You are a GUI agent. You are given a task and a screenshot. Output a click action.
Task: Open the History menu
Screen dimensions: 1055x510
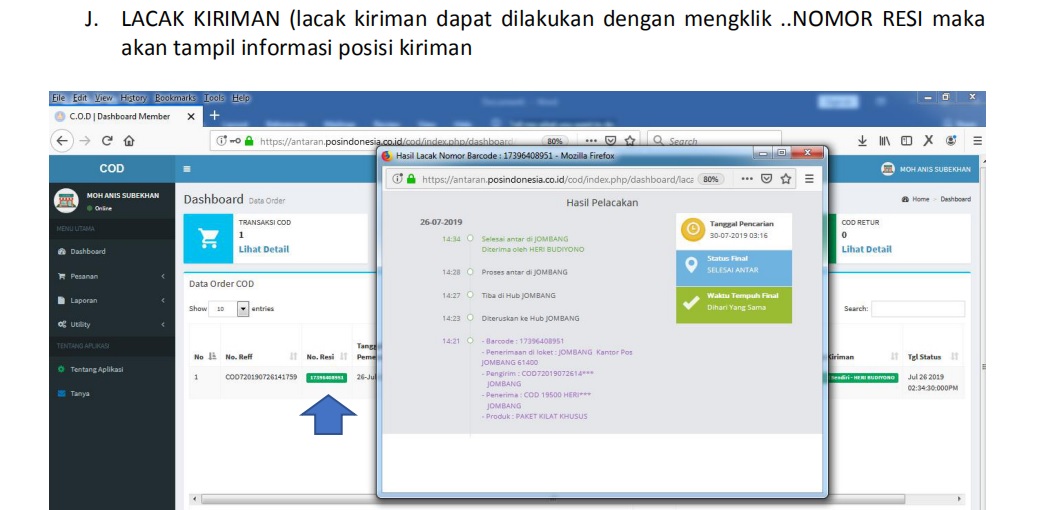click(133, 98)
